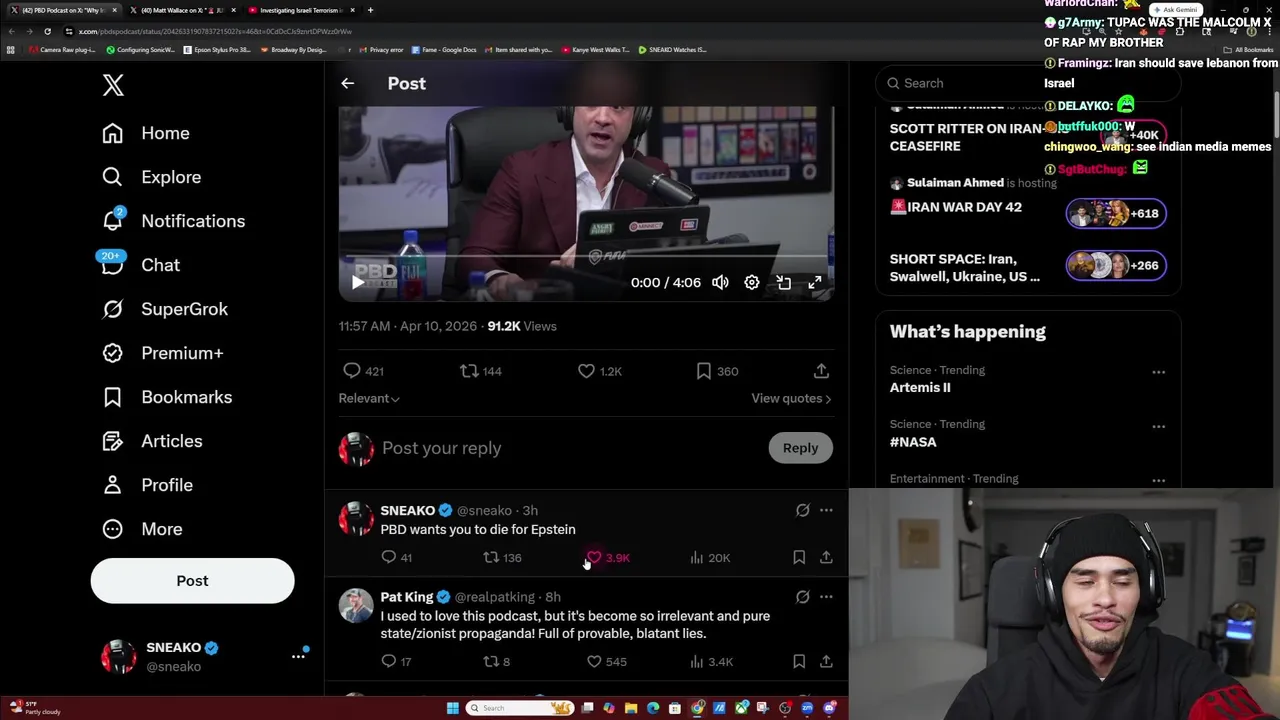The height and width of the screenshot is (720, 1280).
Task: Open Notifications in the sidebar
Action: pos(174,221)
